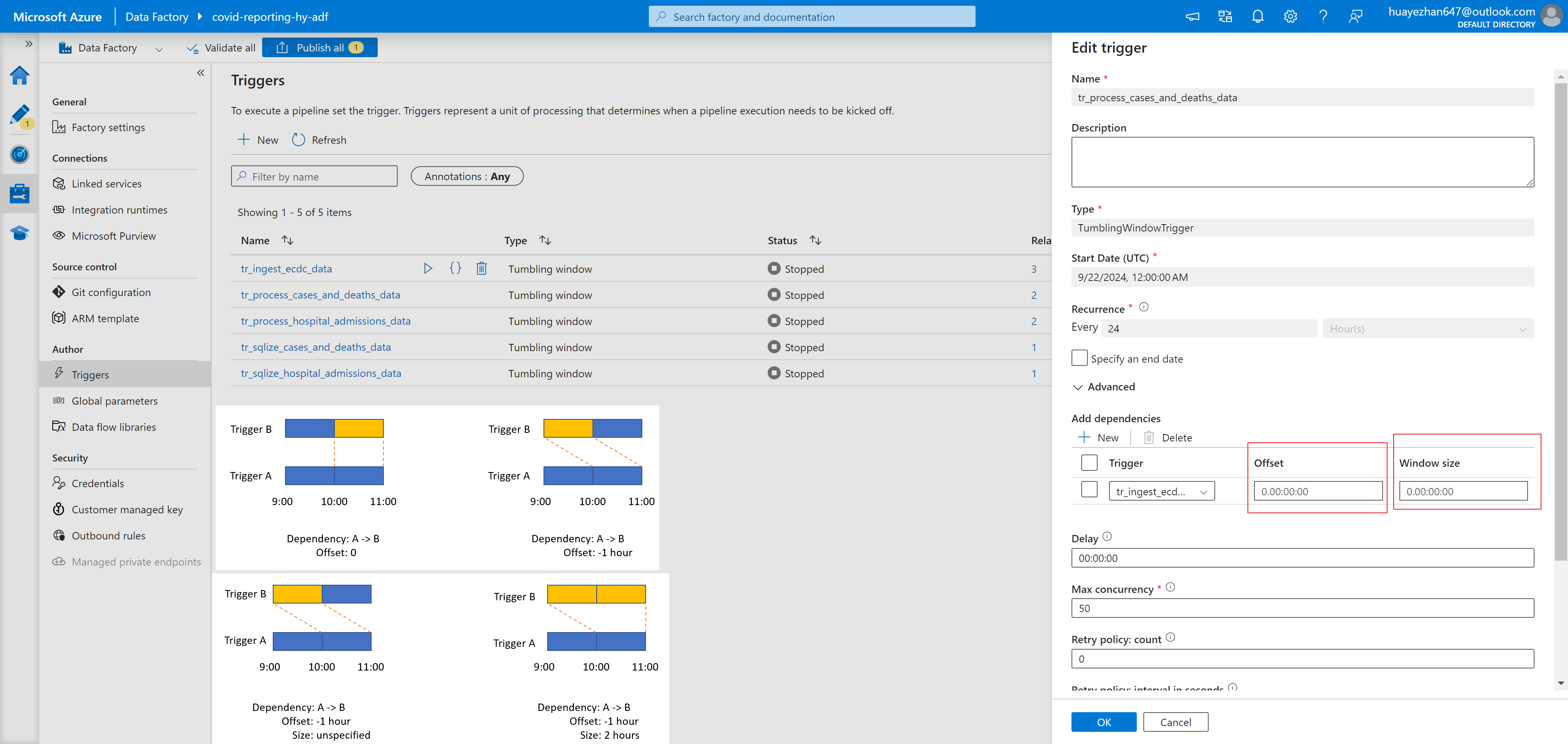The width and height of the screenshot is (1568, 744).
Task: Open tr_sqlize_cases_and_deaths_data trigger link
Action: [x=315, y=347]
